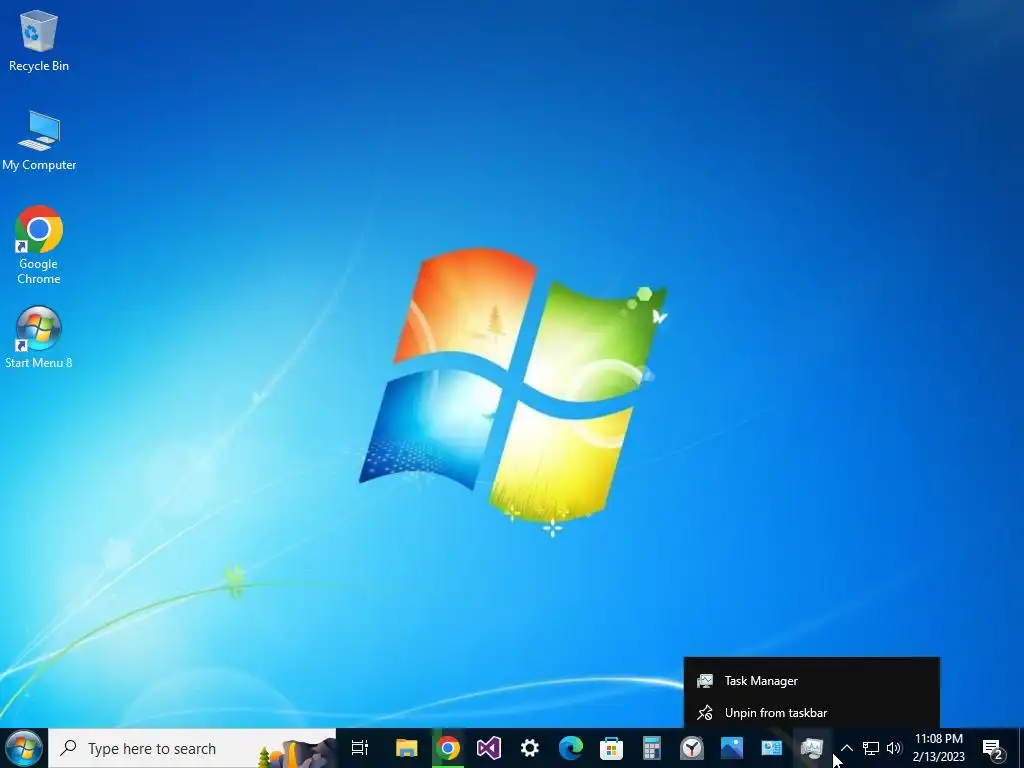Open Photos app from the taskbar

732,748
